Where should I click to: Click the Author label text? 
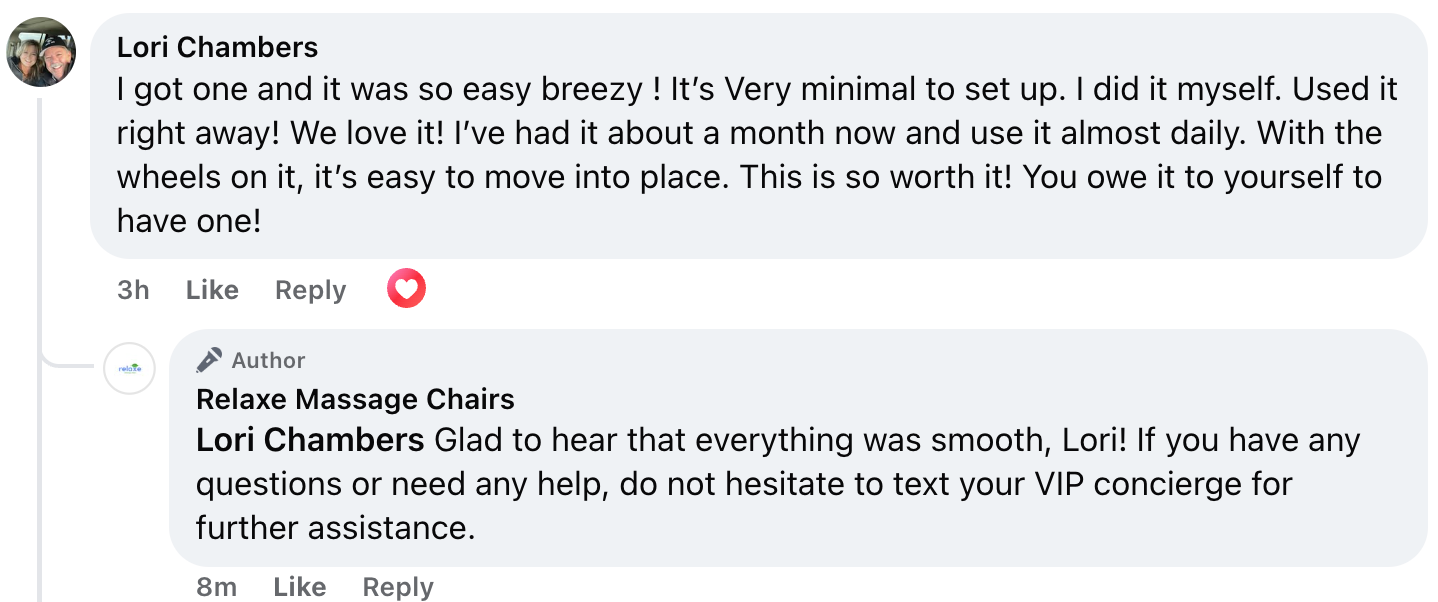coord(268,360)
